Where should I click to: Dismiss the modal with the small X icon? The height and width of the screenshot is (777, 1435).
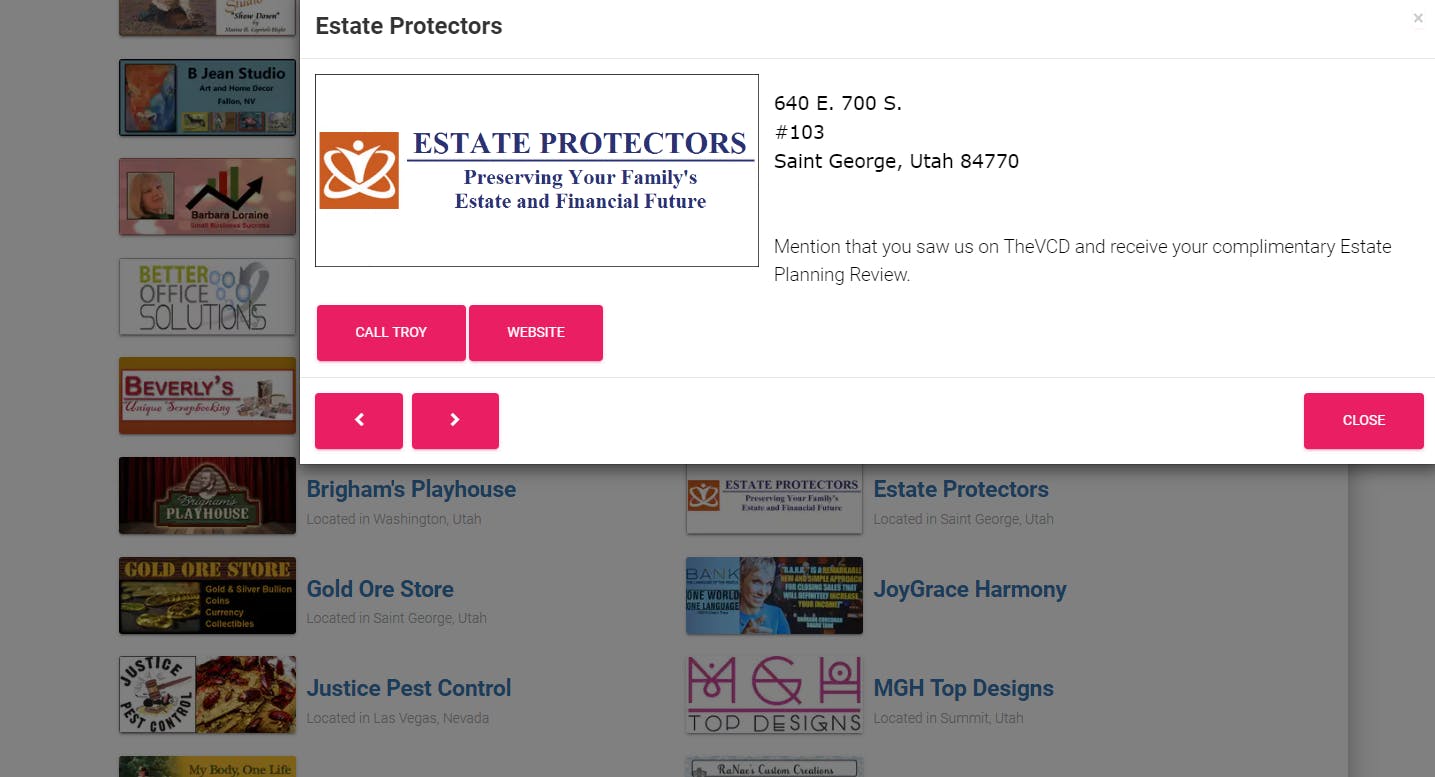tap(1418, 18)
